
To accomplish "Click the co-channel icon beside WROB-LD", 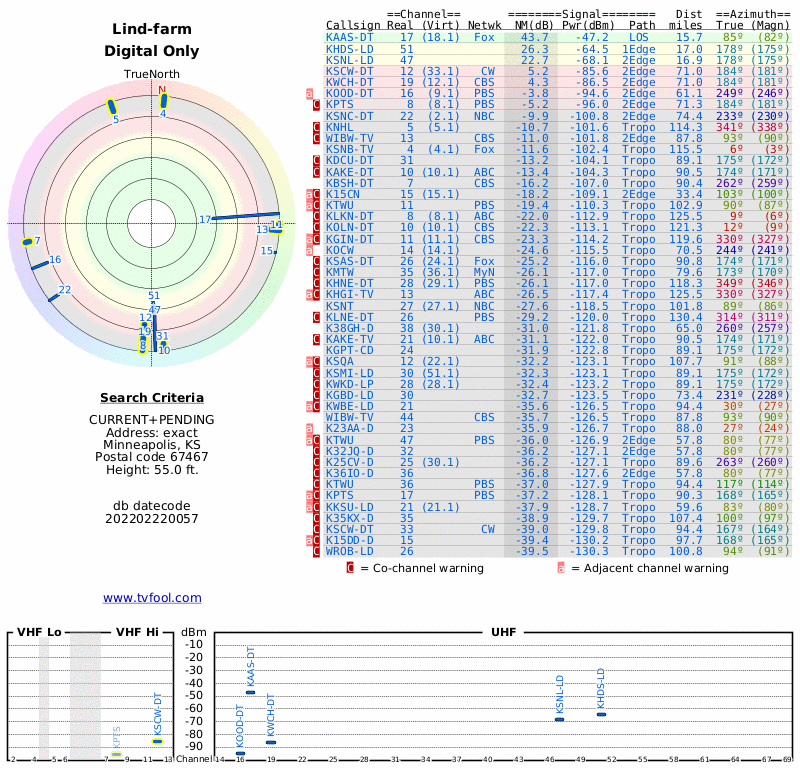I will [x=316, y=551].
